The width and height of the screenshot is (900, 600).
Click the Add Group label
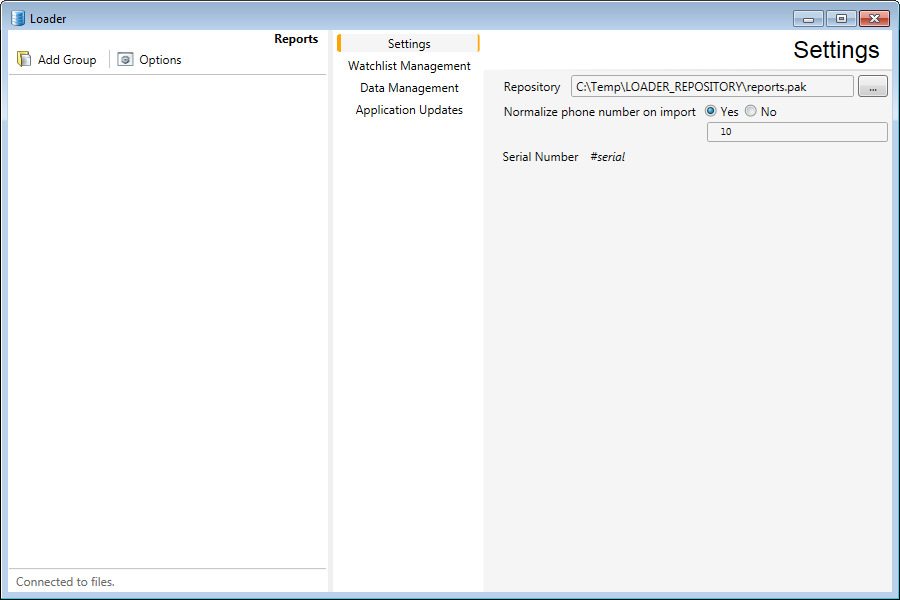pyautogui.click(x=67, y=60)
